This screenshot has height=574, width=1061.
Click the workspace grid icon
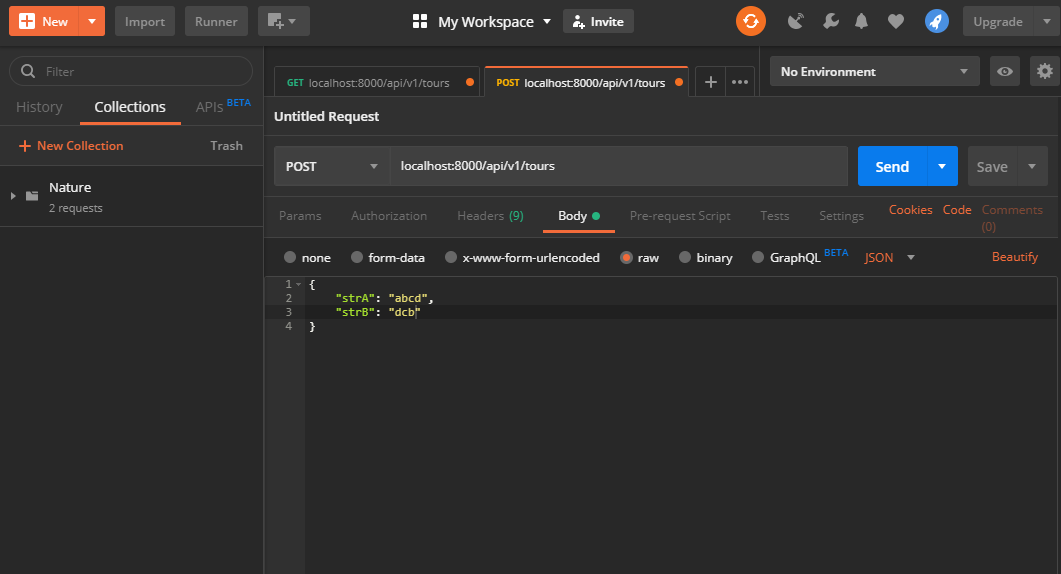click(x=420, y=22)
